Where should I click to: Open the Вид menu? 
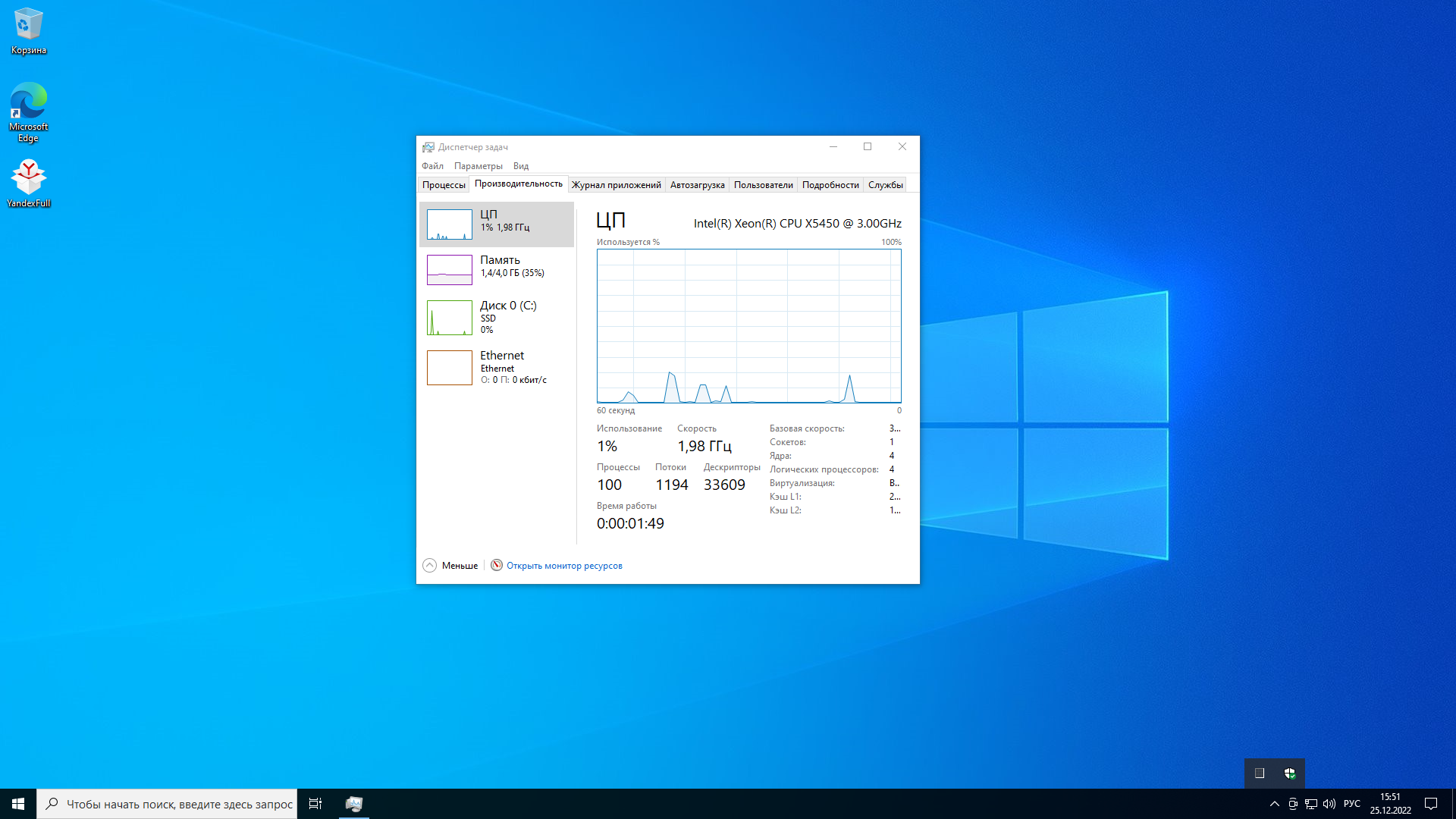520,166
